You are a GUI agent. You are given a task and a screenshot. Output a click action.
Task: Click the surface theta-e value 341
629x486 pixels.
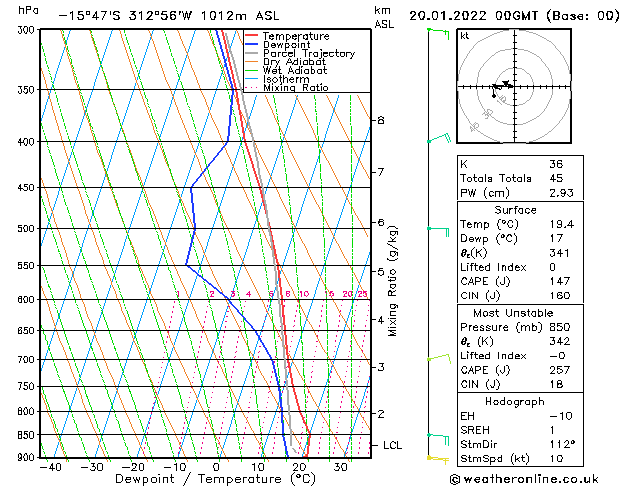pyautogui.click(x=559, y=253)
